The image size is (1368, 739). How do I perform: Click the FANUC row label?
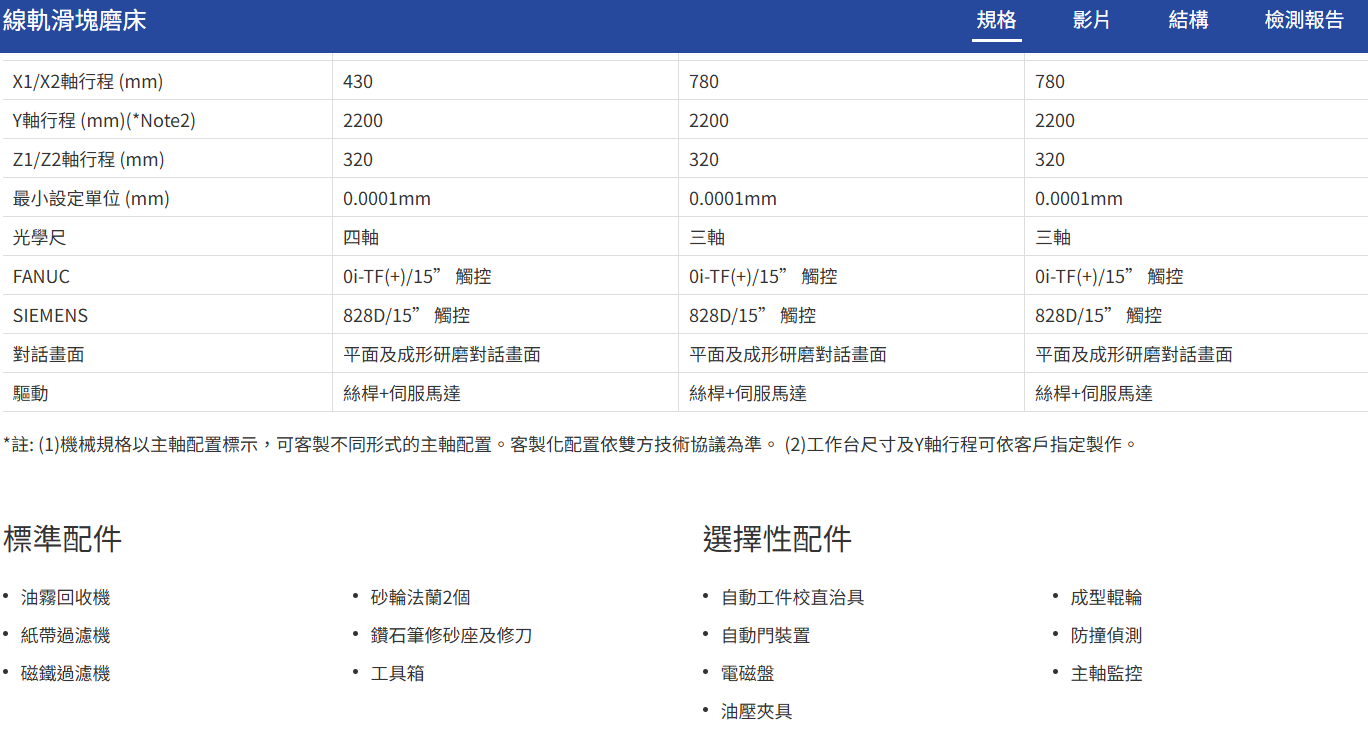[x=41, y=277]
